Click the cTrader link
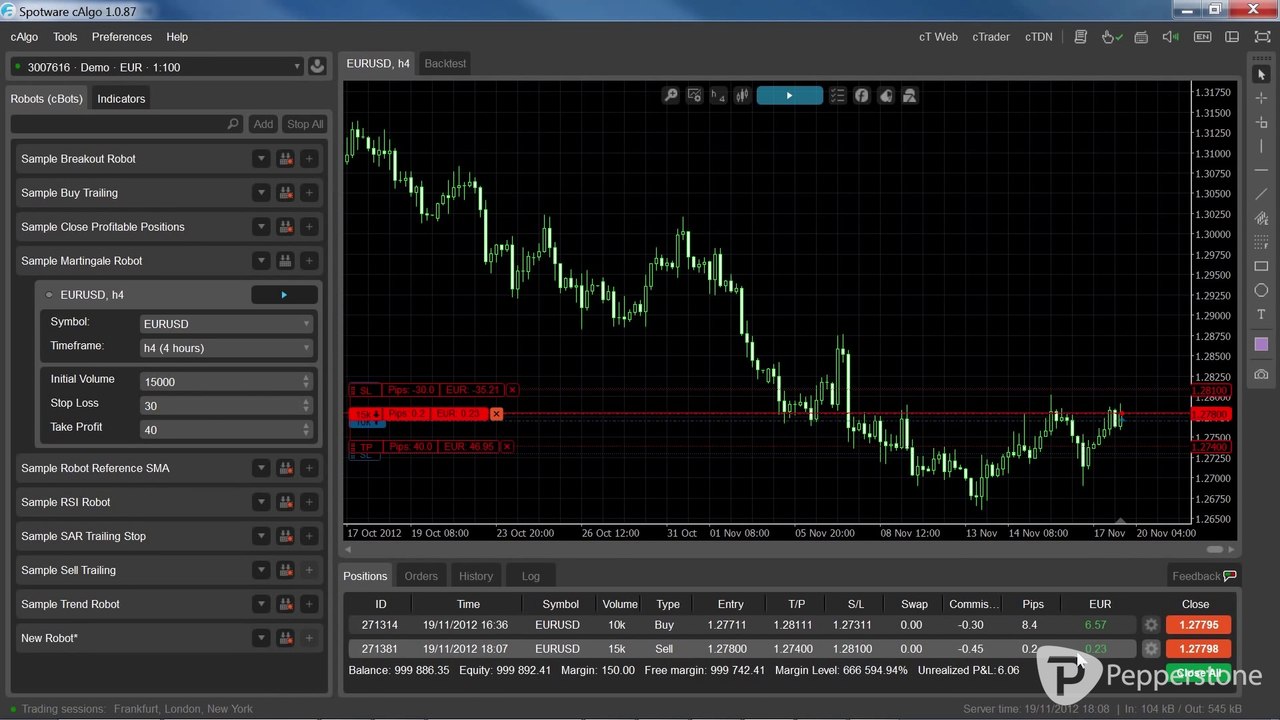This screenshot has height=720, width=1280. [x=991, y=37]
